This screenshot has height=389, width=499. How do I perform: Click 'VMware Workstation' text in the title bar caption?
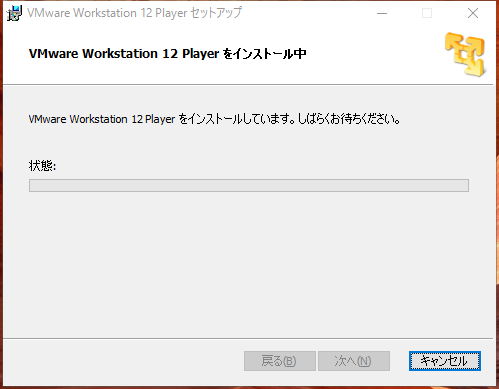[x=82, y=13]
